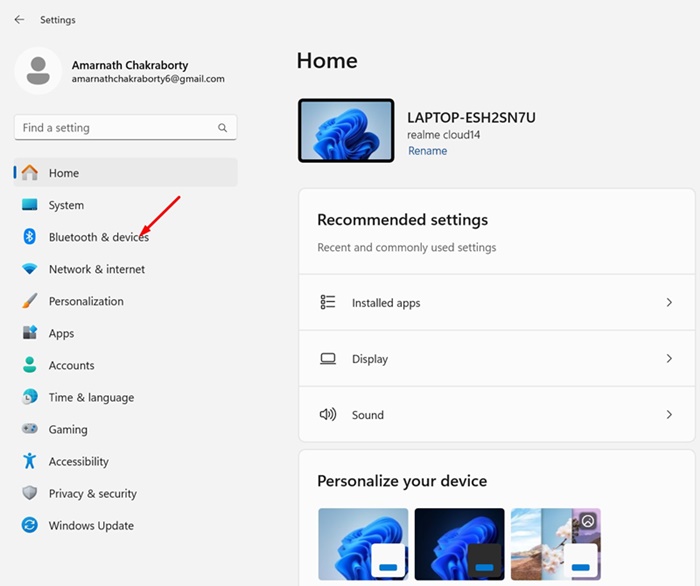Click the Find a setting search box

pyautogui.click(x=115, y=128)
